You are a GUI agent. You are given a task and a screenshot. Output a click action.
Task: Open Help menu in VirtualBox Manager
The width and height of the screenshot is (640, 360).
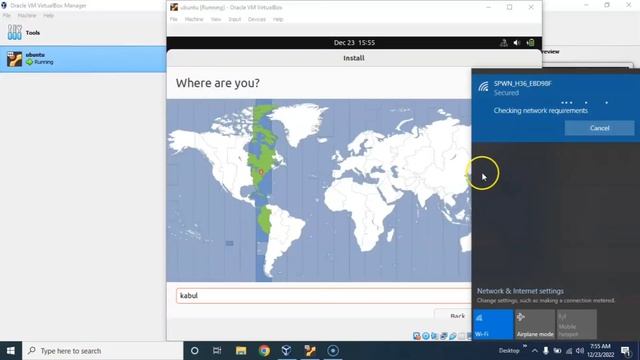48,16
